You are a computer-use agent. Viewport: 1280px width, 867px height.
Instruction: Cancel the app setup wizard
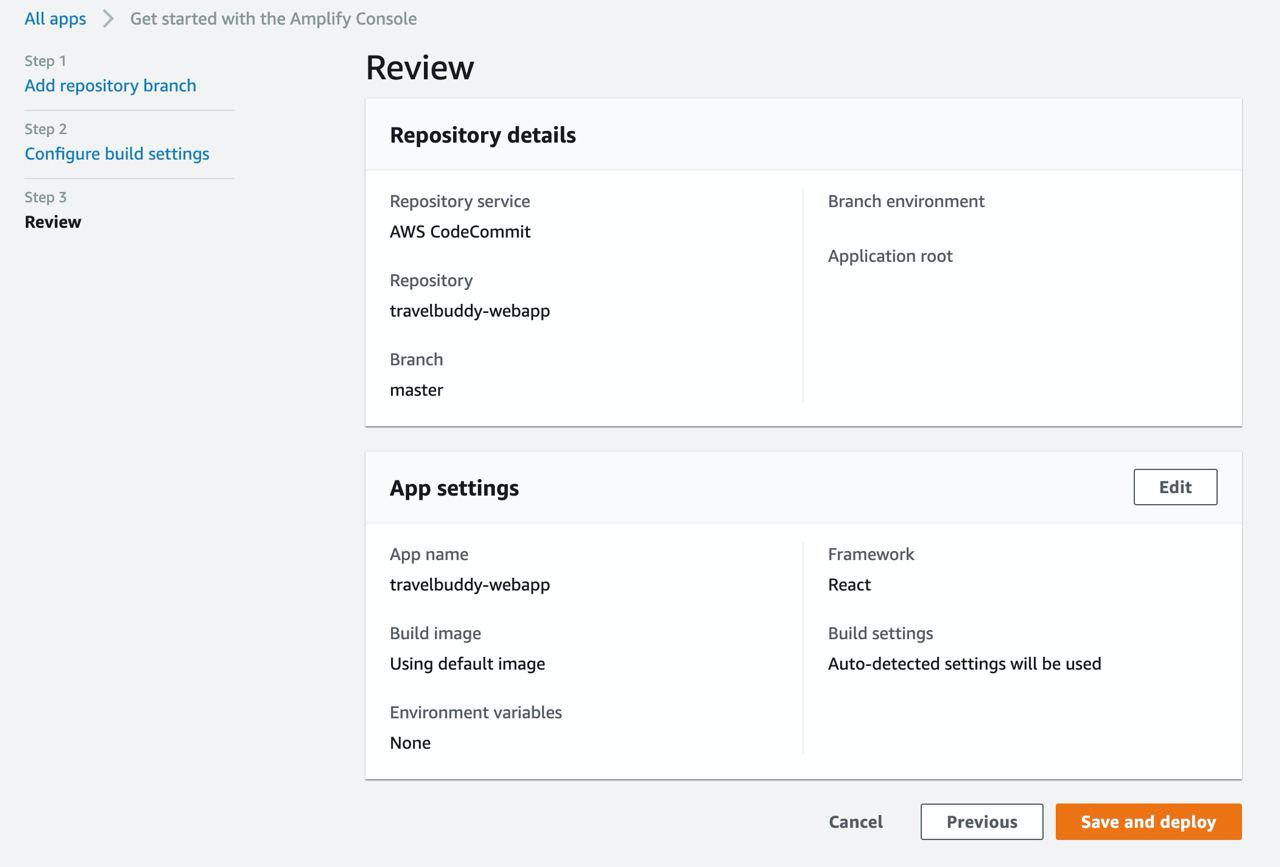point(855,821)
